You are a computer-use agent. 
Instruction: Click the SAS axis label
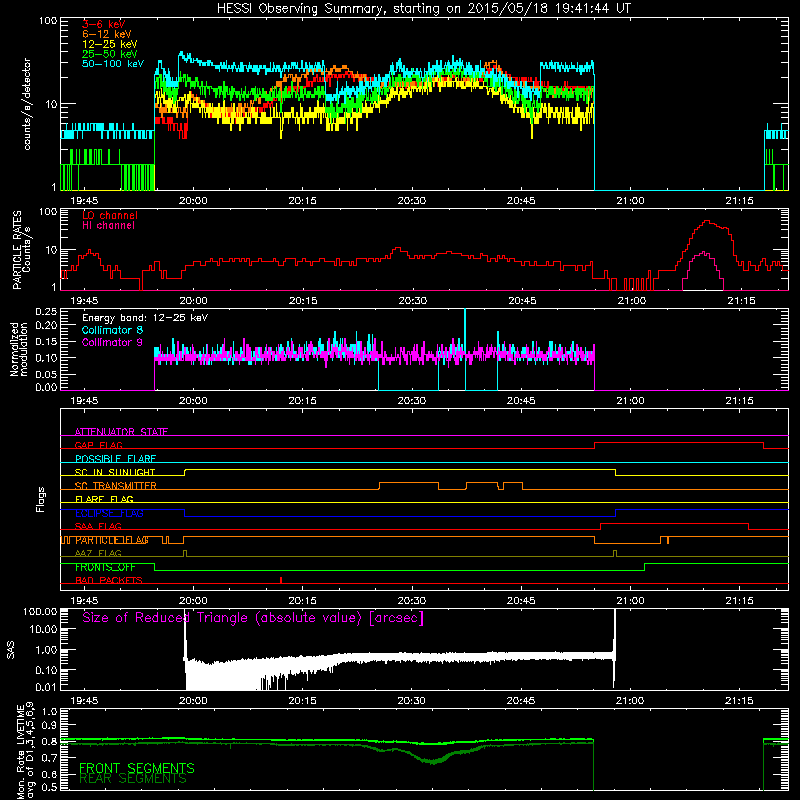10,650
